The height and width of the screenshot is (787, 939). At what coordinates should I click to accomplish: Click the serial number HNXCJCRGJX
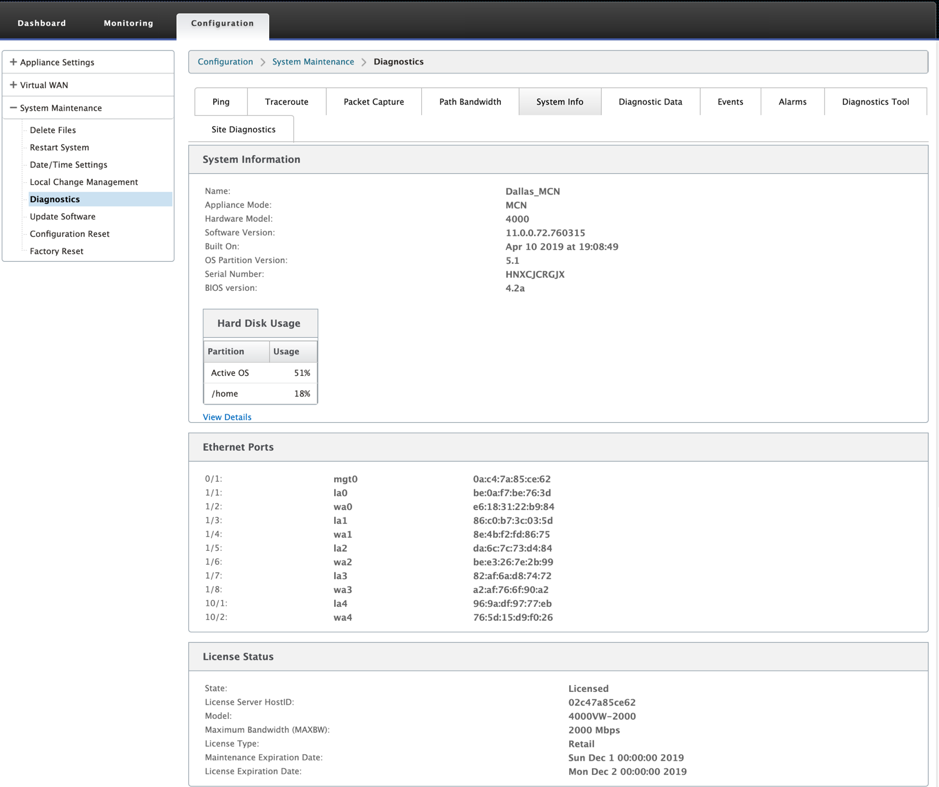535,274
